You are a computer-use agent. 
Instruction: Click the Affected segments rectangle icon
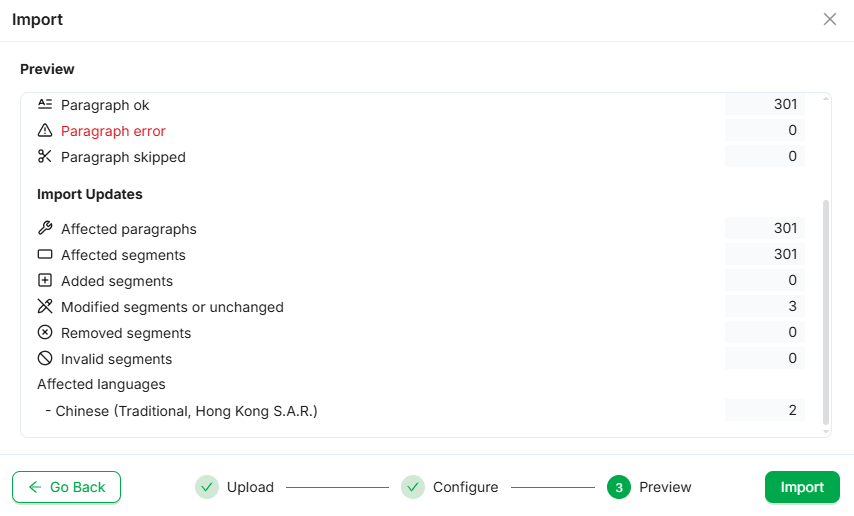[x=44, y=255]
